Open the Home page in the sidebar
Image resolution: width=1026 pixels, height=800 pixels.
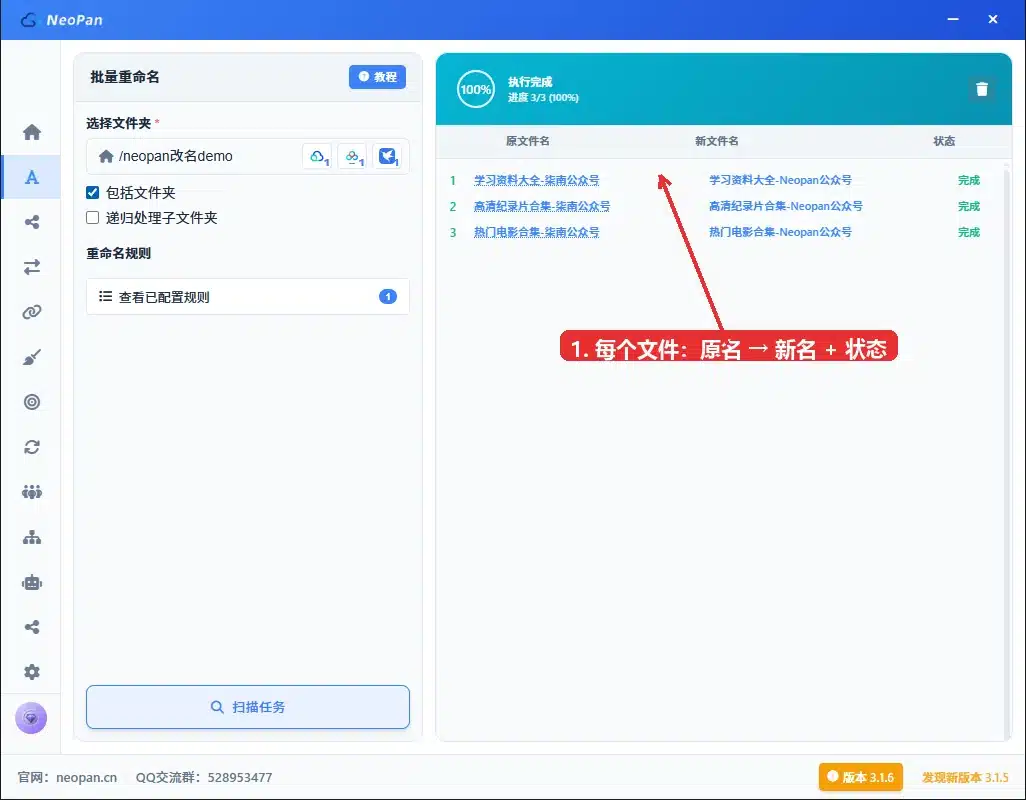click(x=31, y=132)
